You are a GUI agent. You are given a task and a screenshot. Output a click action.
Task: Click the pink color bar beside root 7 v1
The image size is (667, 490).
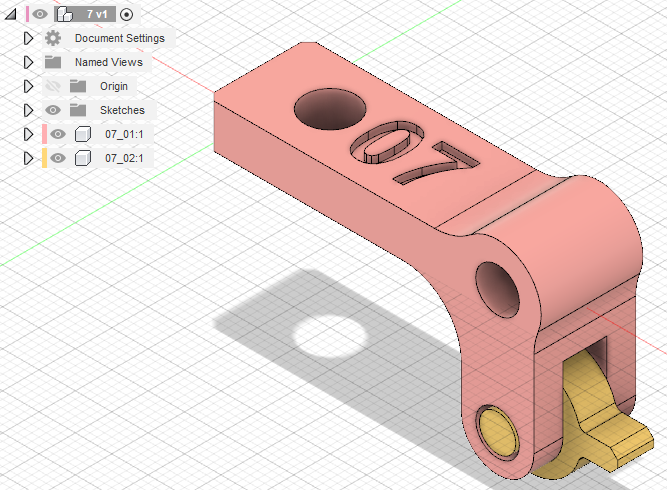tap(28, 14)
